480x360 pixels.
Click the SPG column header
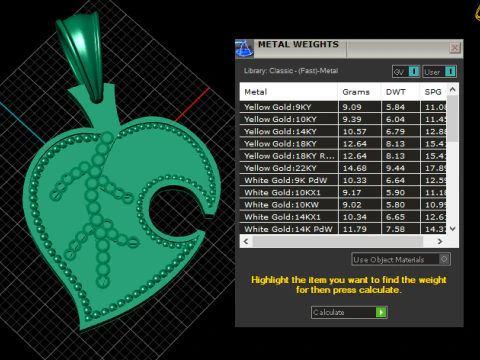[433, 92]
